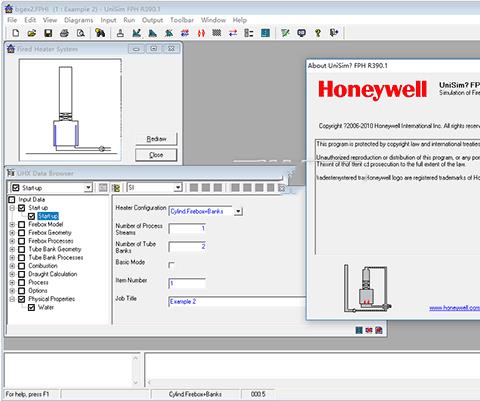This screenshot has height=401, width=480.
Task: Open the www.honeywell.com link
Action: pos(454,308)
